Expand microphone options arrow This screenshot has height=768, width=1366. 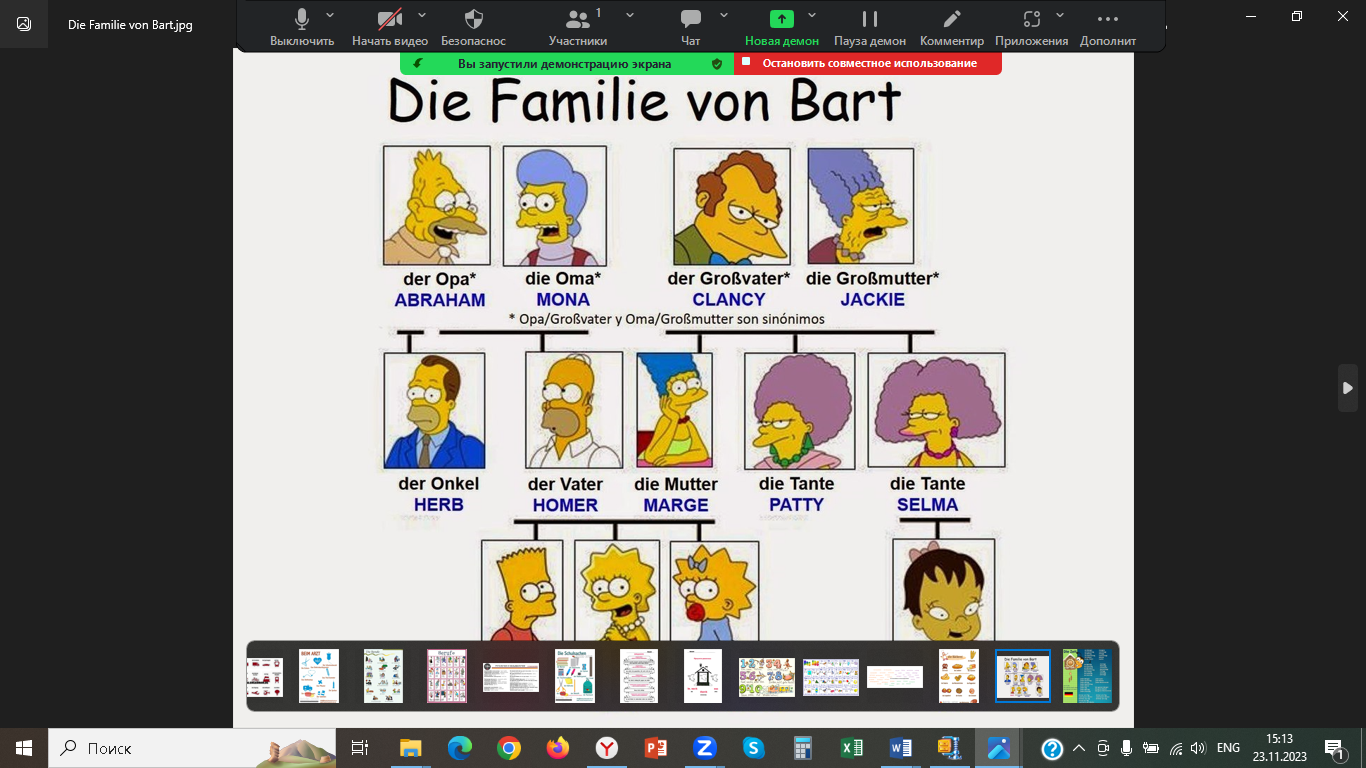point(331,15)
